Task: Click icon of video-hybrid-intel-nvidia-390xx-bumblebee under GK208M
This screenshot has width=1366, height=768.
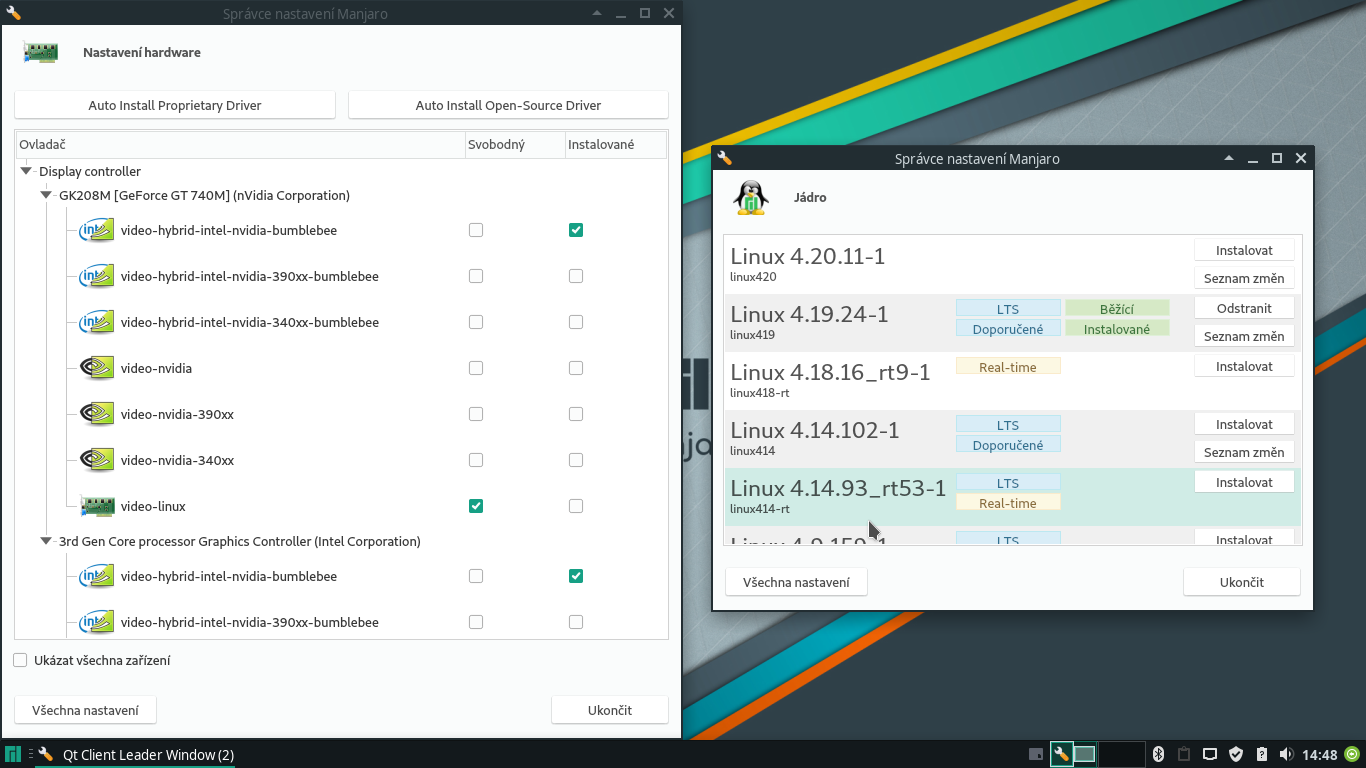Action: click(96, 276)
